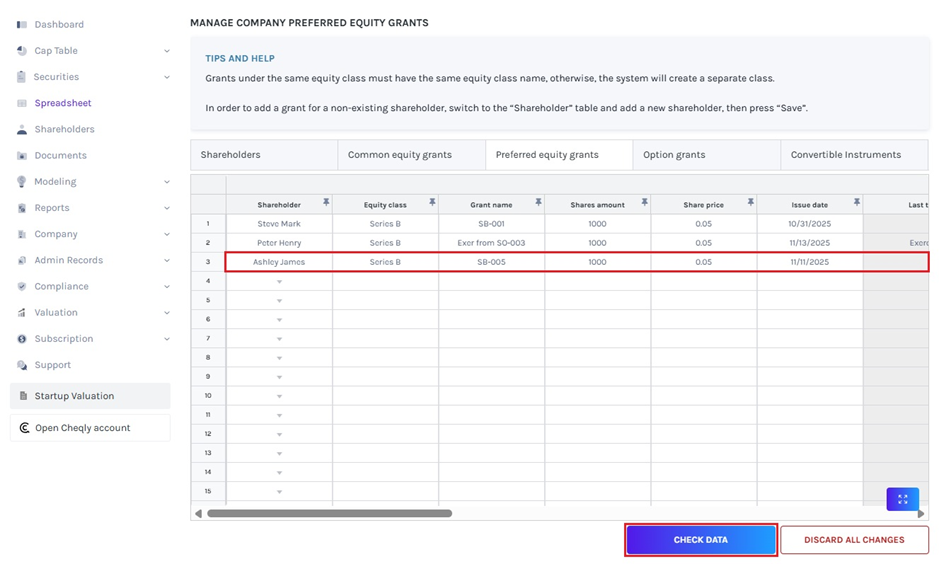This screenshot has width=939, height=564.
Task: Click the Documents folder icon
Action: tap(22, 156)
